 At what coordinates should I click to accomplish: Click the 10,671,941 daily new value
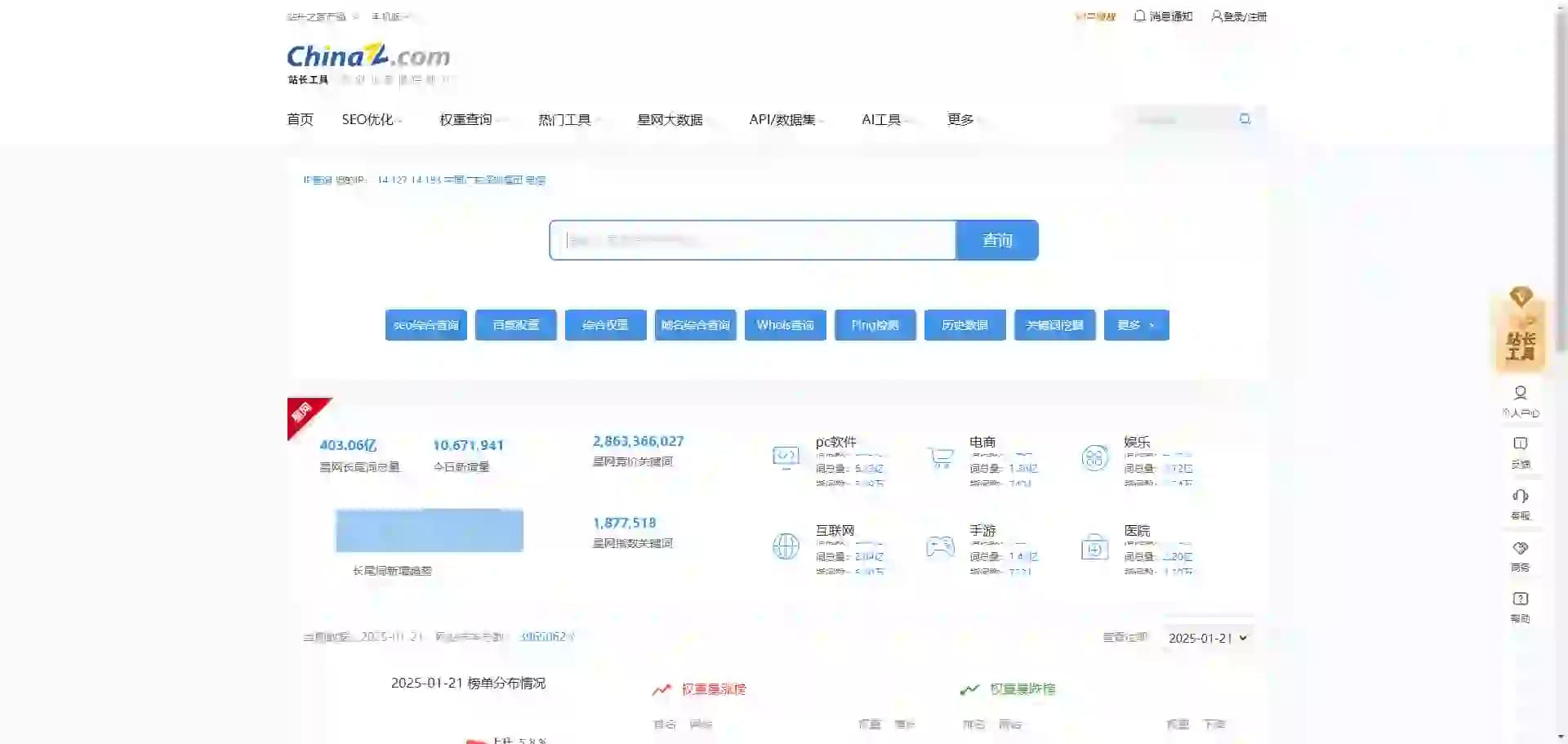[468, 445]
